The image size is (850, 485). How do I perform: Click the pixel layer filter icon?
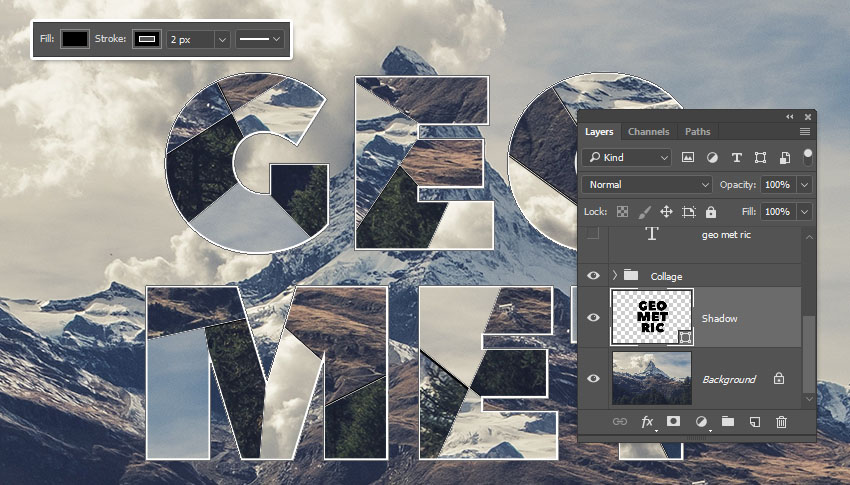pos(688,158)
